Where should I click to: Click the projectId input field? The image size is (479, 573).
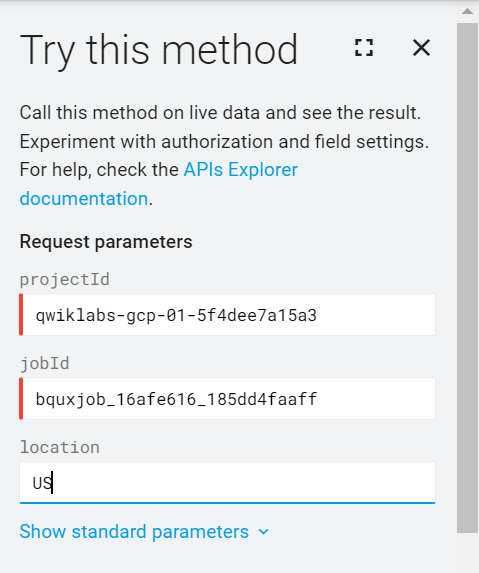227,315
